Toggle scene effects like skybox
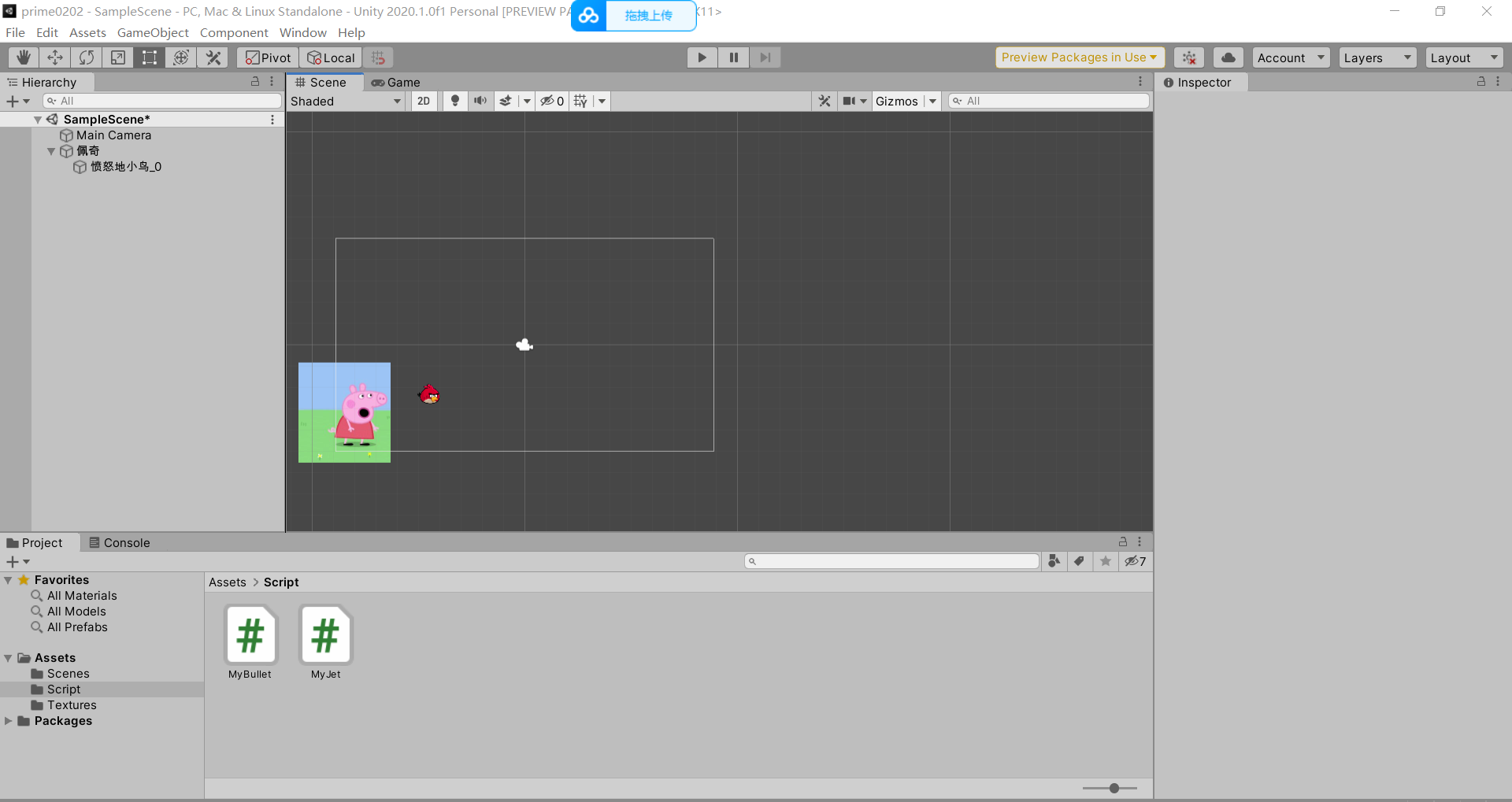The image size is (1512, 802). [506, 101]
